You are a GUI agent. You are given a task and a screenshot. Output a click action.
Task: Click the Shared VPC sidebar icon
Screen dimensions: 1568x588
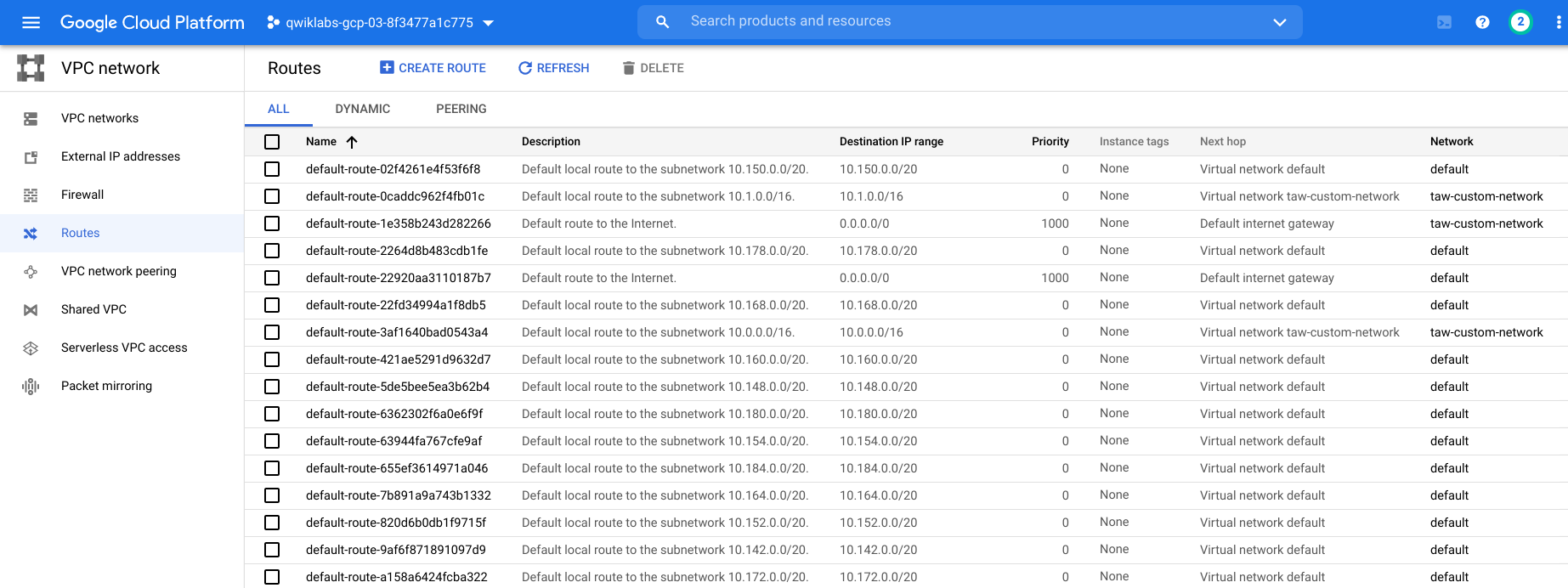pos(31,310)
